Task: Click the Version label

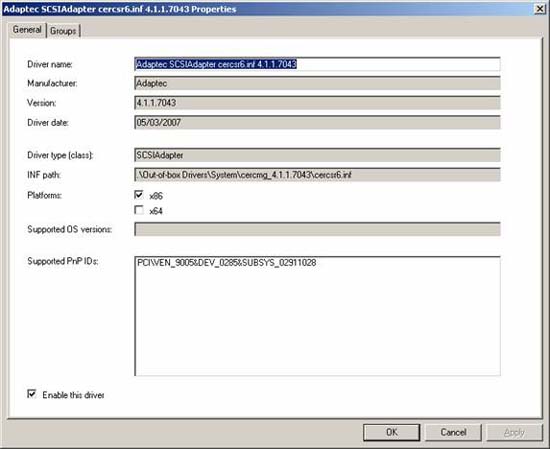Action: click(41, 103)
